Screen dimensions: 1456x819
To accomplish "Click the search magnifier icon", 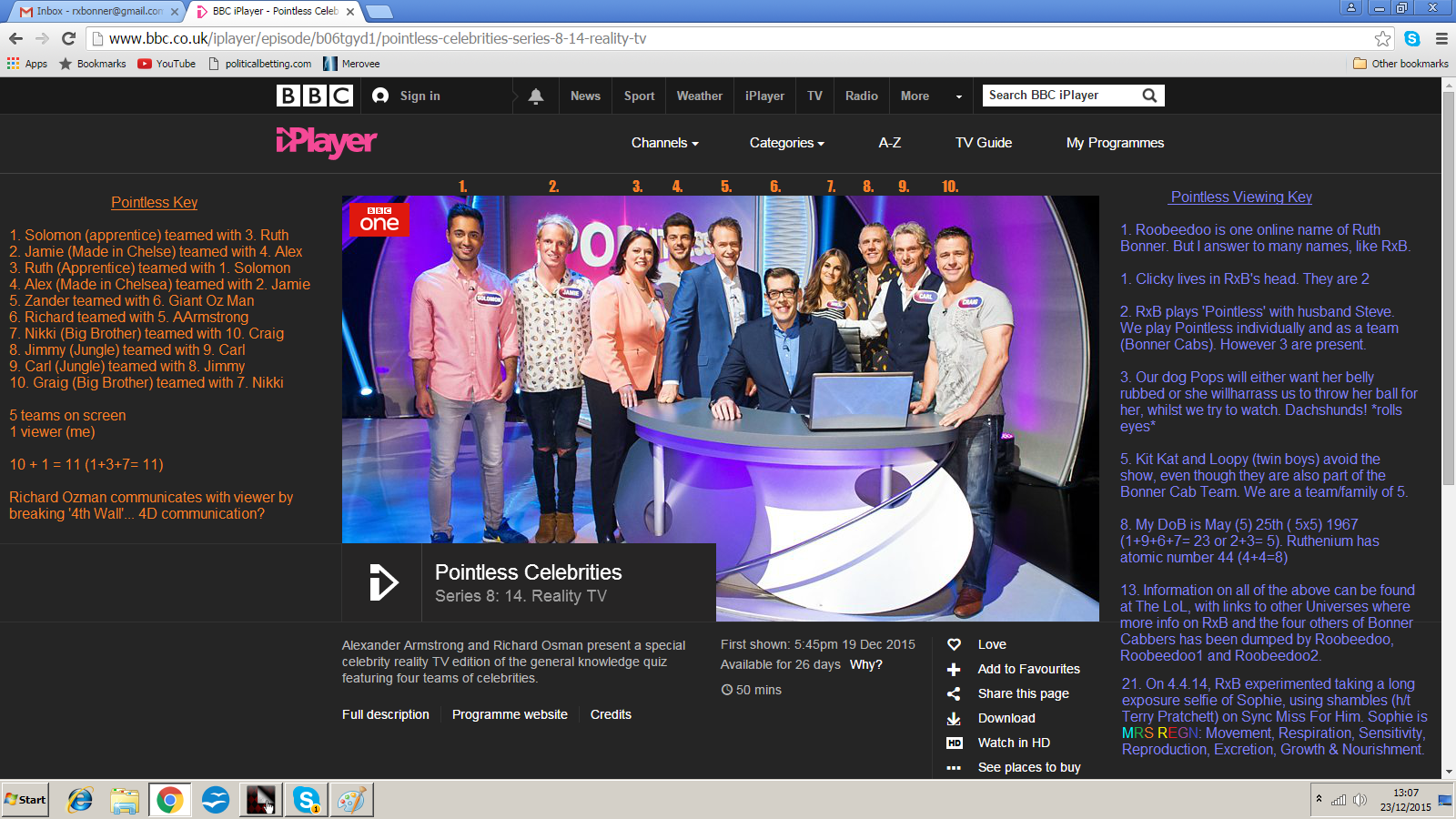I will coord(1149,96).
